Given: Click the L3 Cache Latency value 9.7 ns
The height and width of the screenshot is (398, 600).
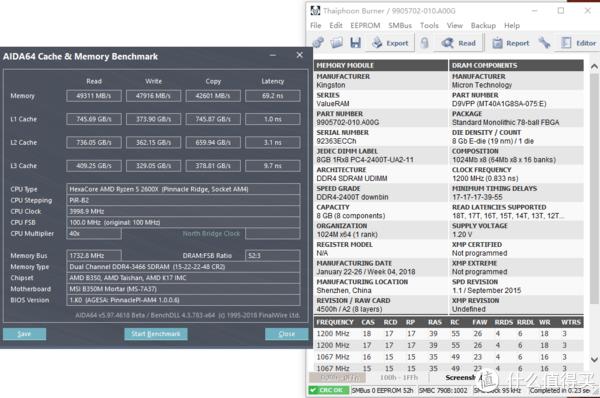Looking at the screenshot, I should [x=272, y=166].
